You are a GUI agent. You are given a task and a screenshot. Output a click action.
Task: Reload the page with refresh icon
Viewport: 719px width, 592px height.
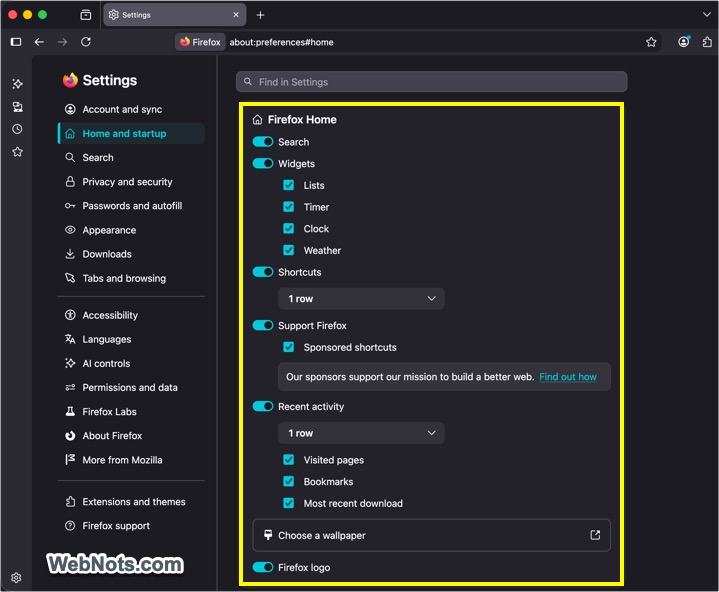(x=86, y=42)
